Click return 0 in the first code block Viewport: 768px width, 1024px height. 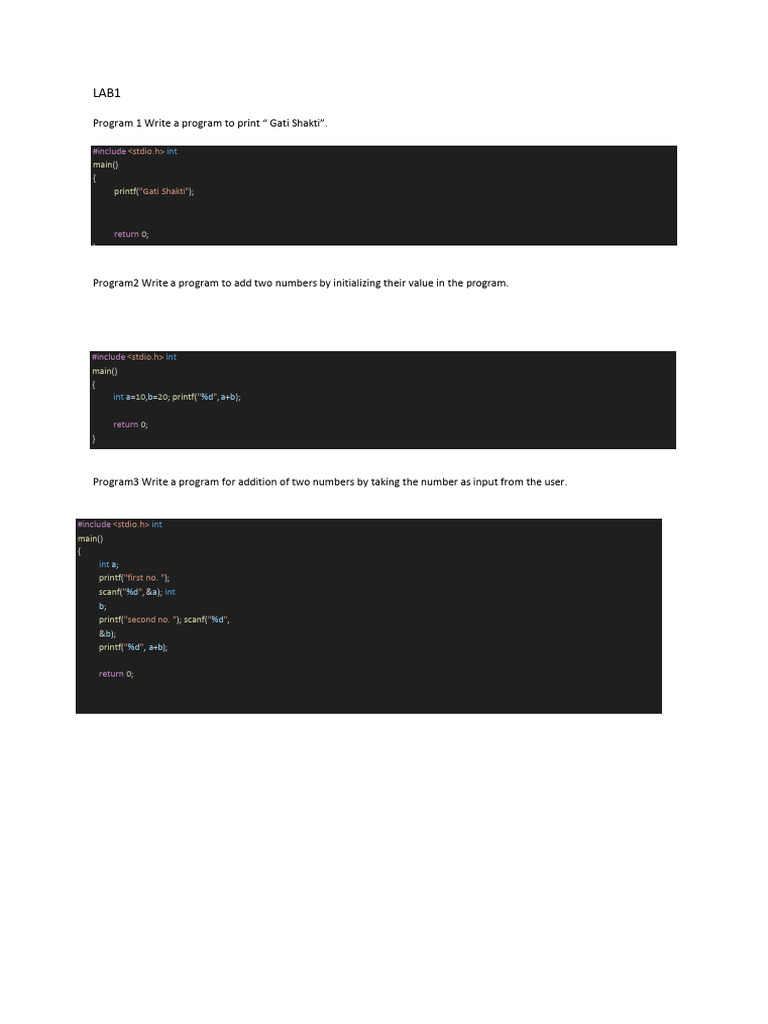pos(131,234)
